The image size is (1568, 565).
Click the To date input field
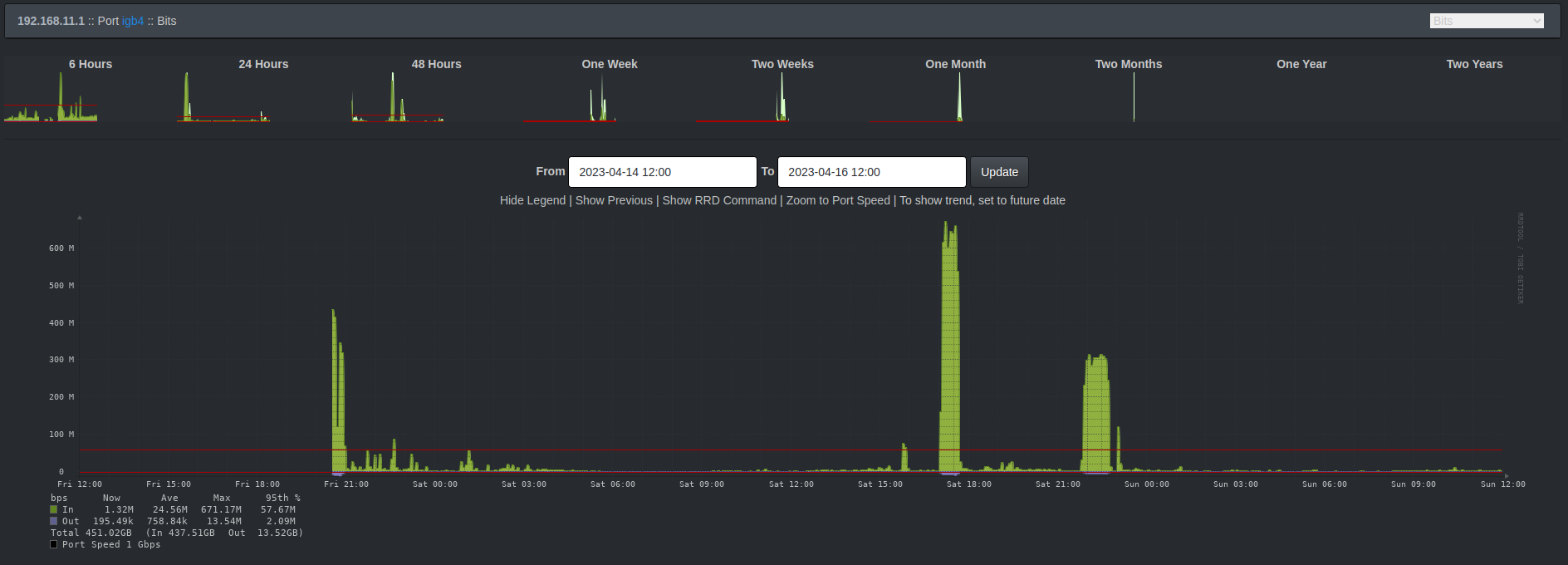point(871,172)
